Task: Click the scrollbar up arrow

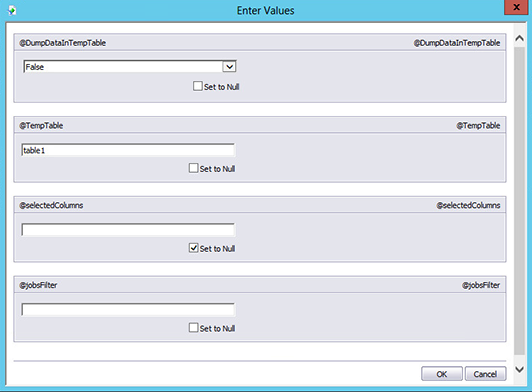Action: (519, 38)
